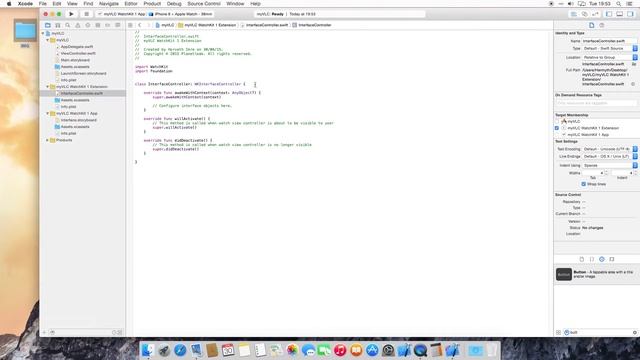Open the Code Snippet library
This screenshot has height=360, width=640.
point(592,259)
